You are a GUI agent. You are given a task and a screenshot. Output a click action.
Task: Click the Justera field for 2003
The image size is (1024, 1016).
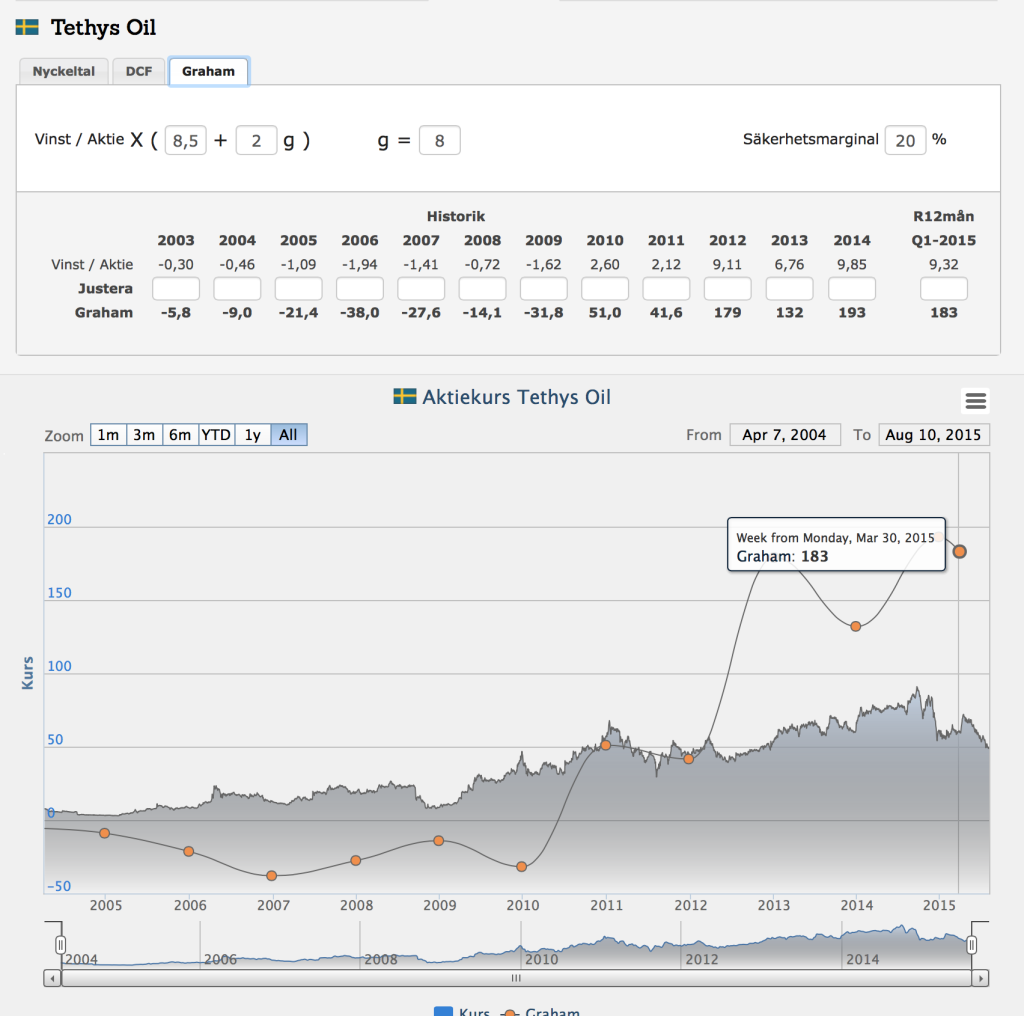[176, 289]
